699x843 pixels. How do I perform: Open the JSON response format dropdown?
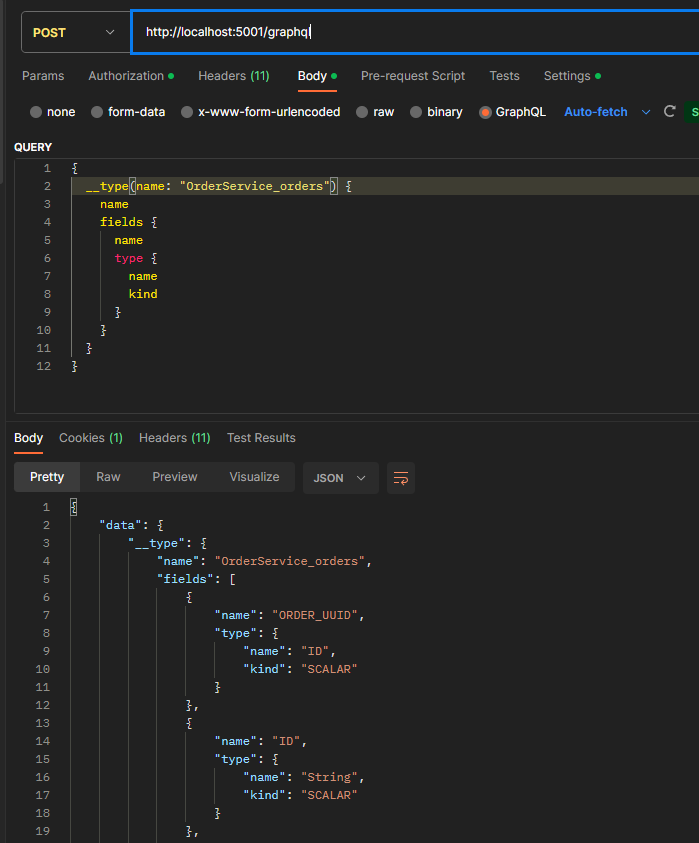[340, 477]
